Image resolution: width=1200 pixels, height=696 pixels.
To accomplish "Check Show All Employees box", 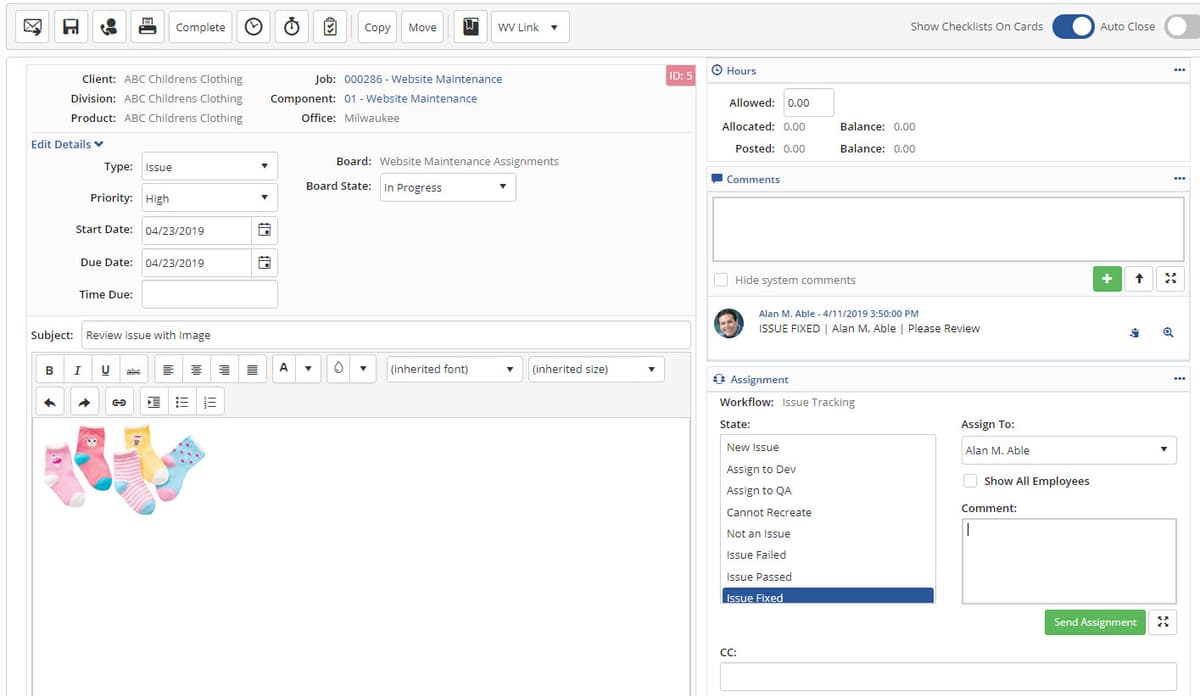I will click(970, 481).
